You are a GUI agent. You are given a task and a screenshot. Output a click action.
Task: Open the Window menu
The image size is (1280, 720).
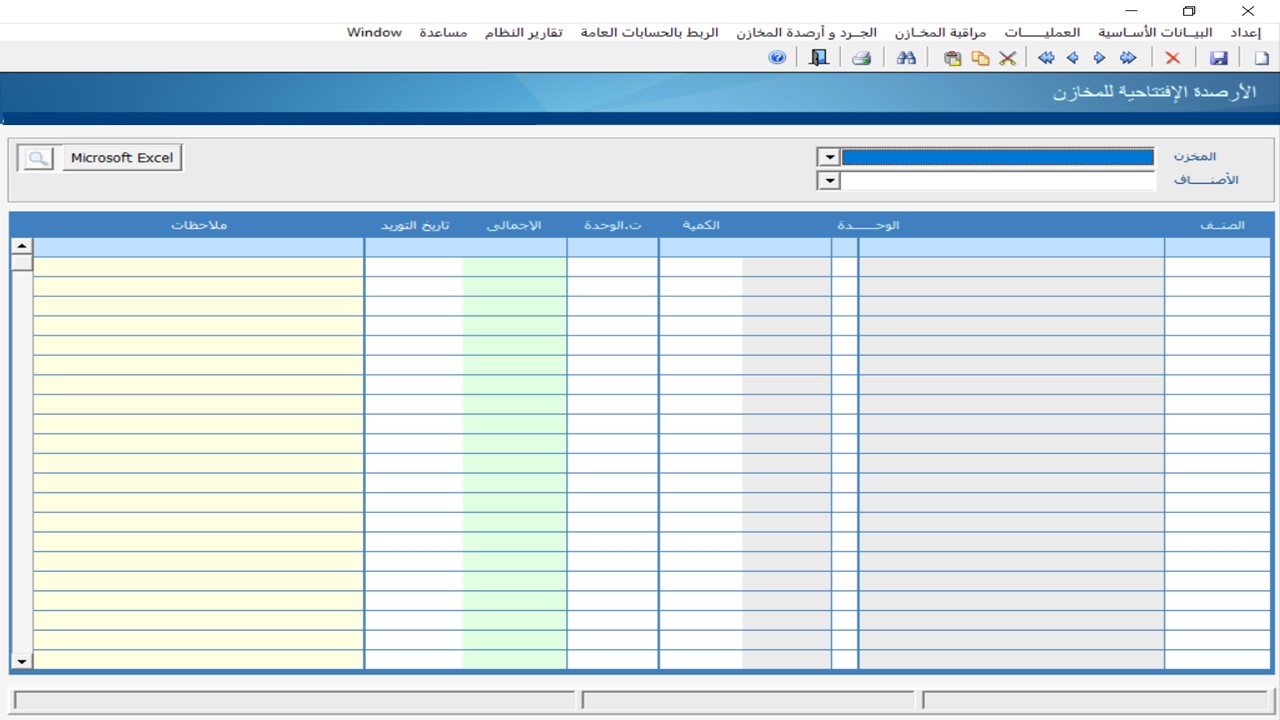pyautogui.click(x=374, y=32)
